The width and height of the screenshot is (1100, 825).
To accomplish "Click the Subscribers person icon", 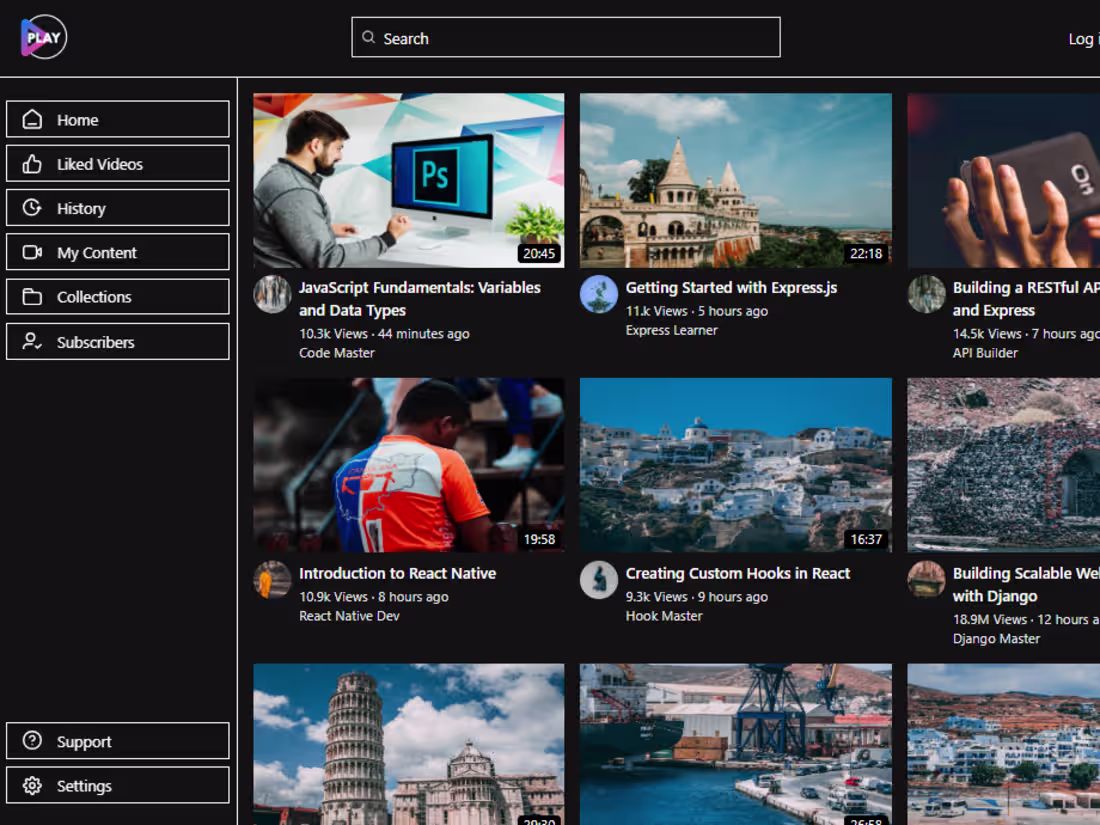I will pyautogui.click(x=32, y=342).
